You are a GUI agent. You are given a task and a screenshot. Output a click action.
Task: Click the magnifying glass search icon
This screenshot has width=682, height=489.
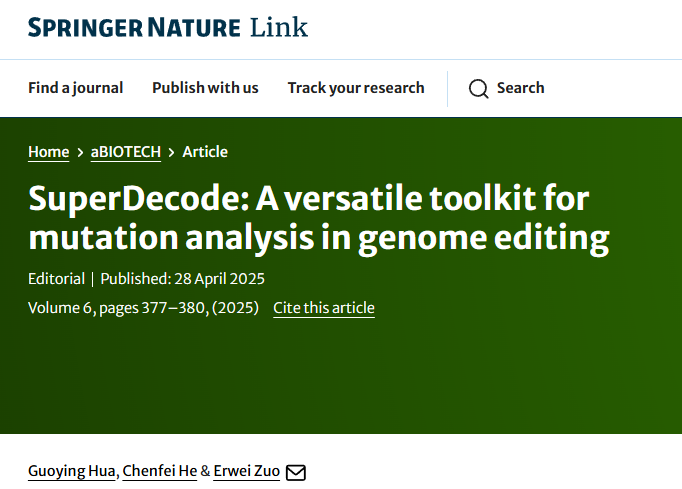click(x=479, y=88)
